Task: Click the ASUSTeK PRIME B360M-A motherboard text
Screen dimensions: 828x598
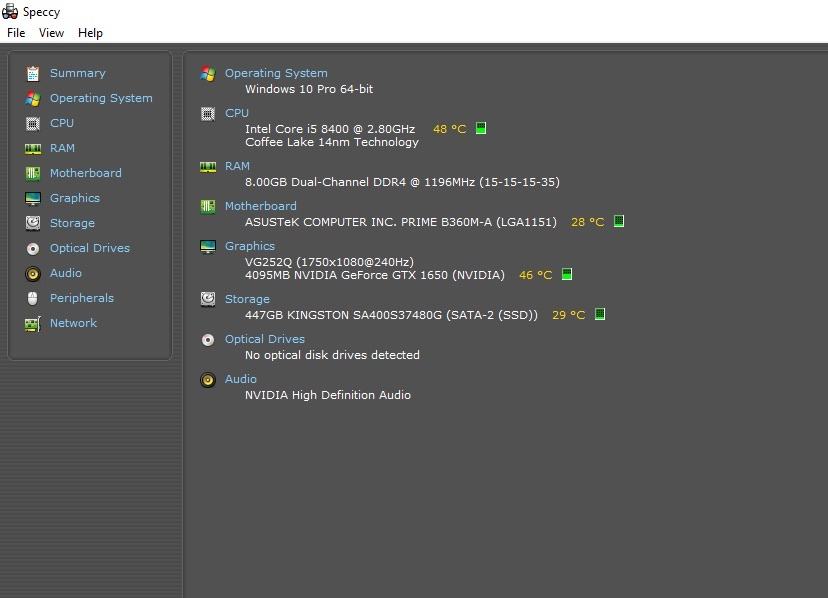Action: [401, 222]
